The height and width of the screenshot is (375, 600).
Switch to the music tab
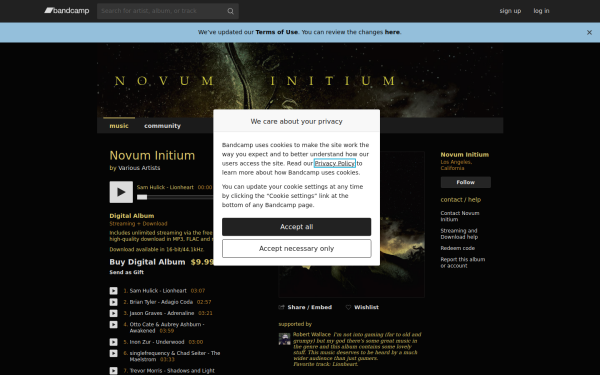click(x=119, y=126)
